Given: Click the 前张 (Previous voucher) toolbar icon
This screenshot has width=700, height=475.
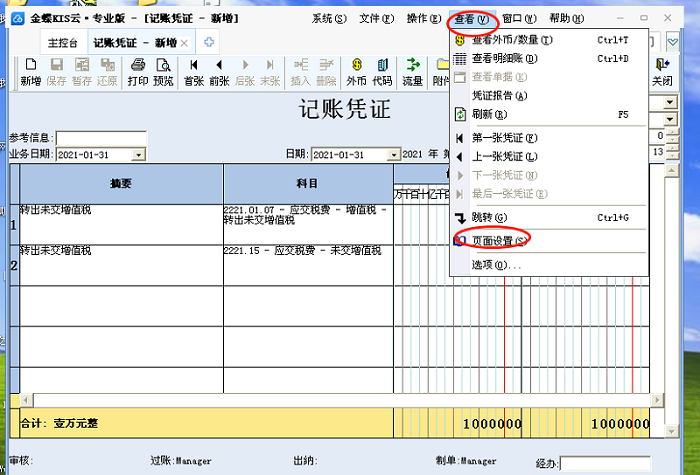Looking at the screenshot, I should pos(219,72).
